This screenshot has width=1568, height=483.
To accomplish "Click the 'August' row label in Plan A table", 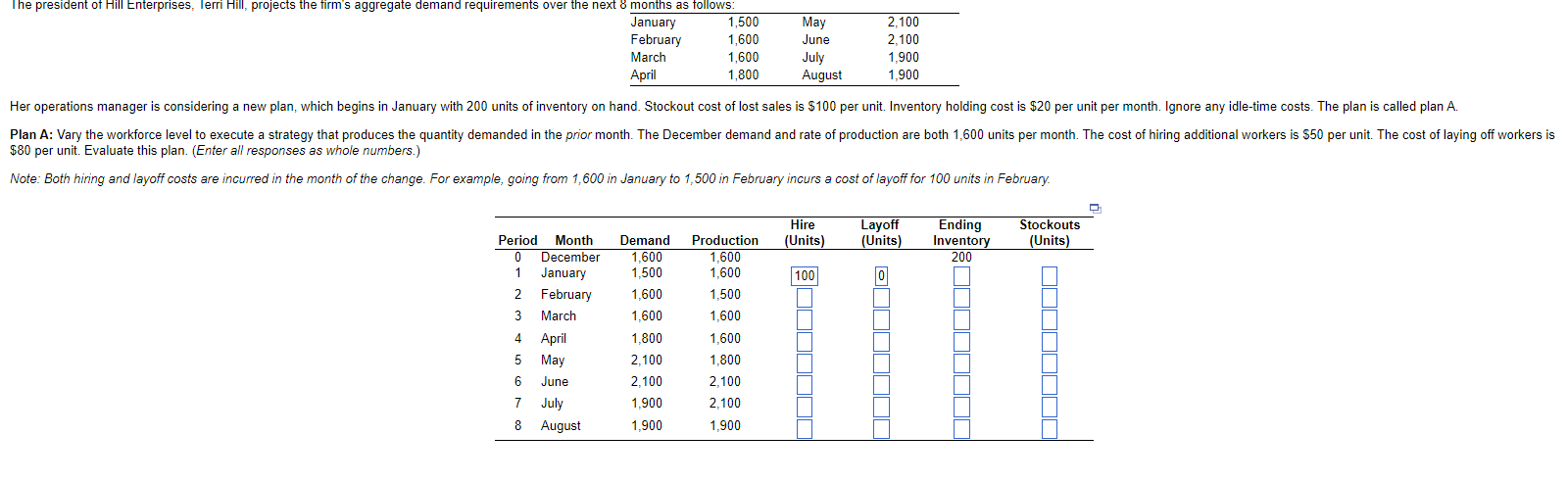I will (x=561, y=425).
